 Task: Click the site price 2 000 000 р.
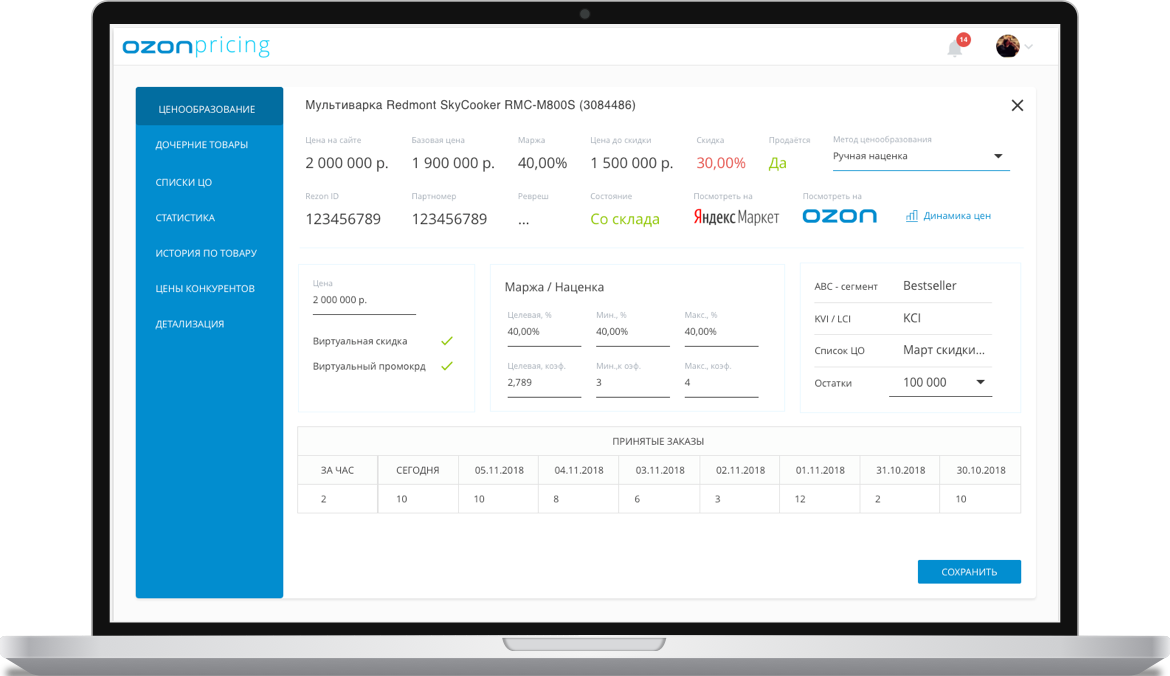pos(347,163)
